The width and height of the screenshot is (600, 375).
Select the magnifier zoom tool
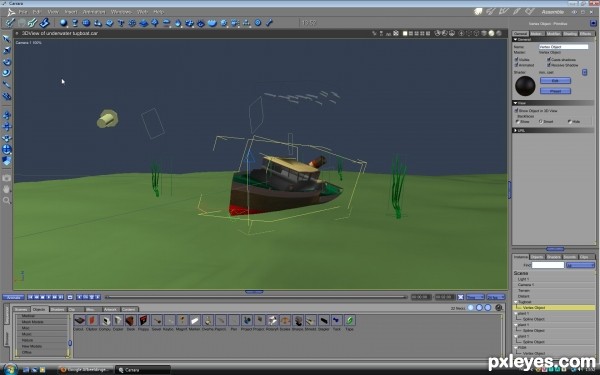(7, 200)
